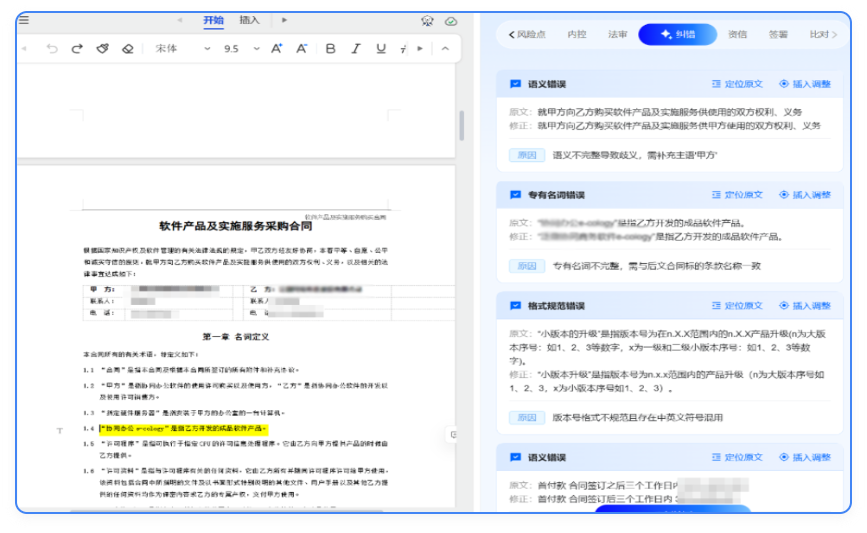Toggle italic formatting
The width and height of the screenshot is (867, 533).
coord(356,49)
